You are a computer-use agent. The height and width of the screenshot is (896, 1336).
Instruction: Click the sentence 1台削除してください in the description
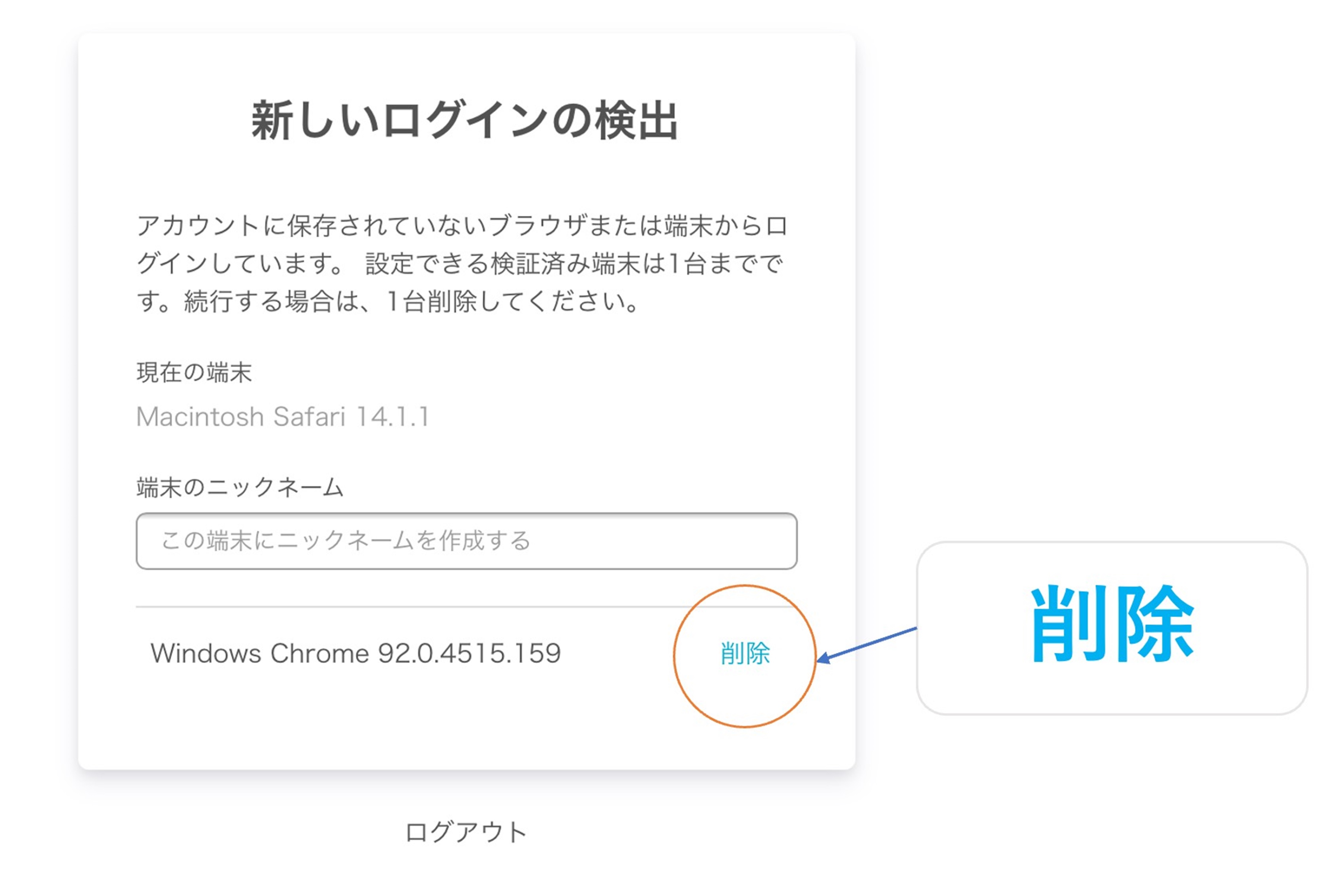(513, 301)
